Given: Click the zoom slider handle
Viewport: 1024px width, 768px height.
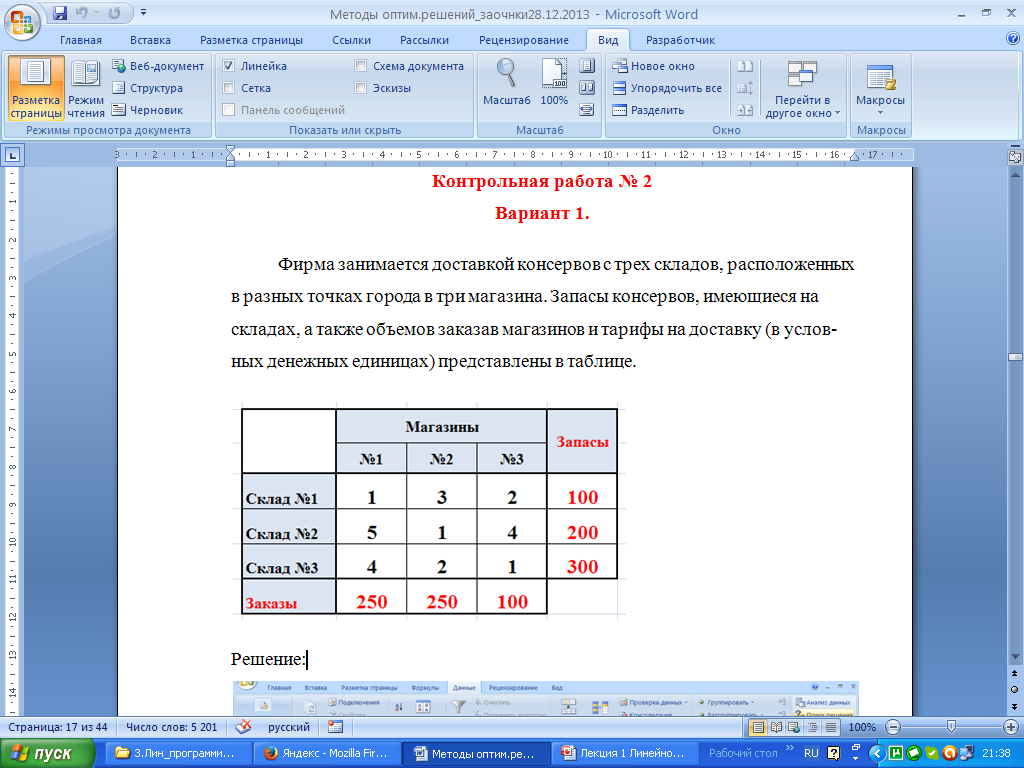Looking at the screenshot, I should pyautogui.click(x=951, y=726).
